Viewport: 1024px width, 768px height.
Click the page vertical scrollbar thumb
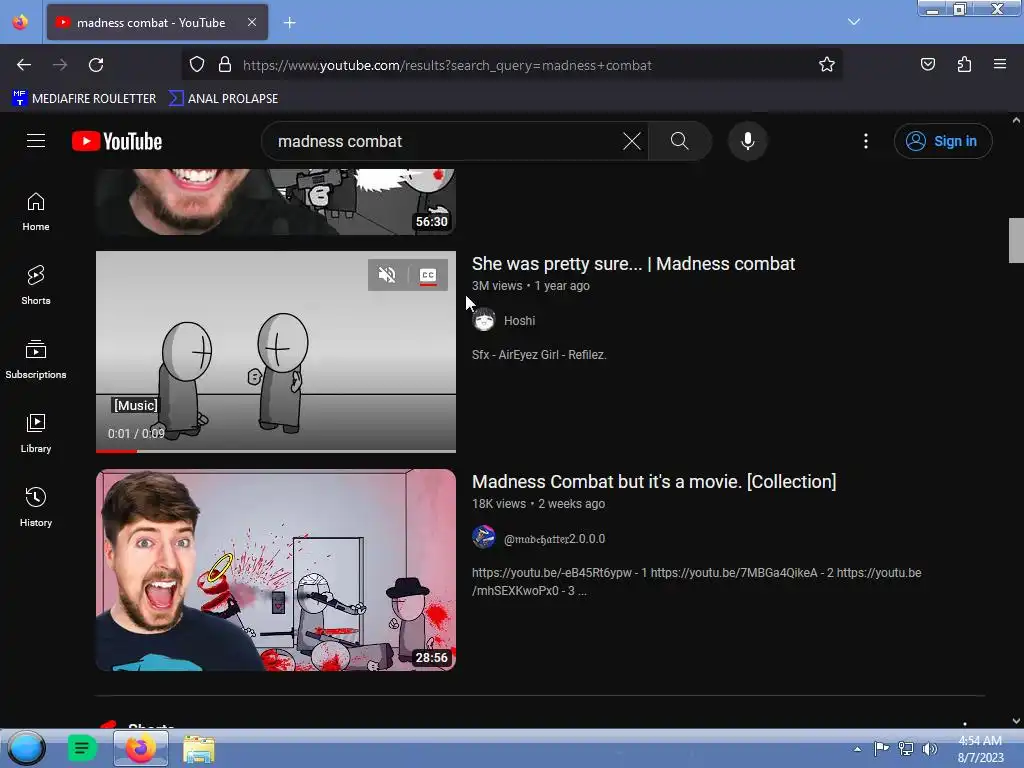(1016, 240)
